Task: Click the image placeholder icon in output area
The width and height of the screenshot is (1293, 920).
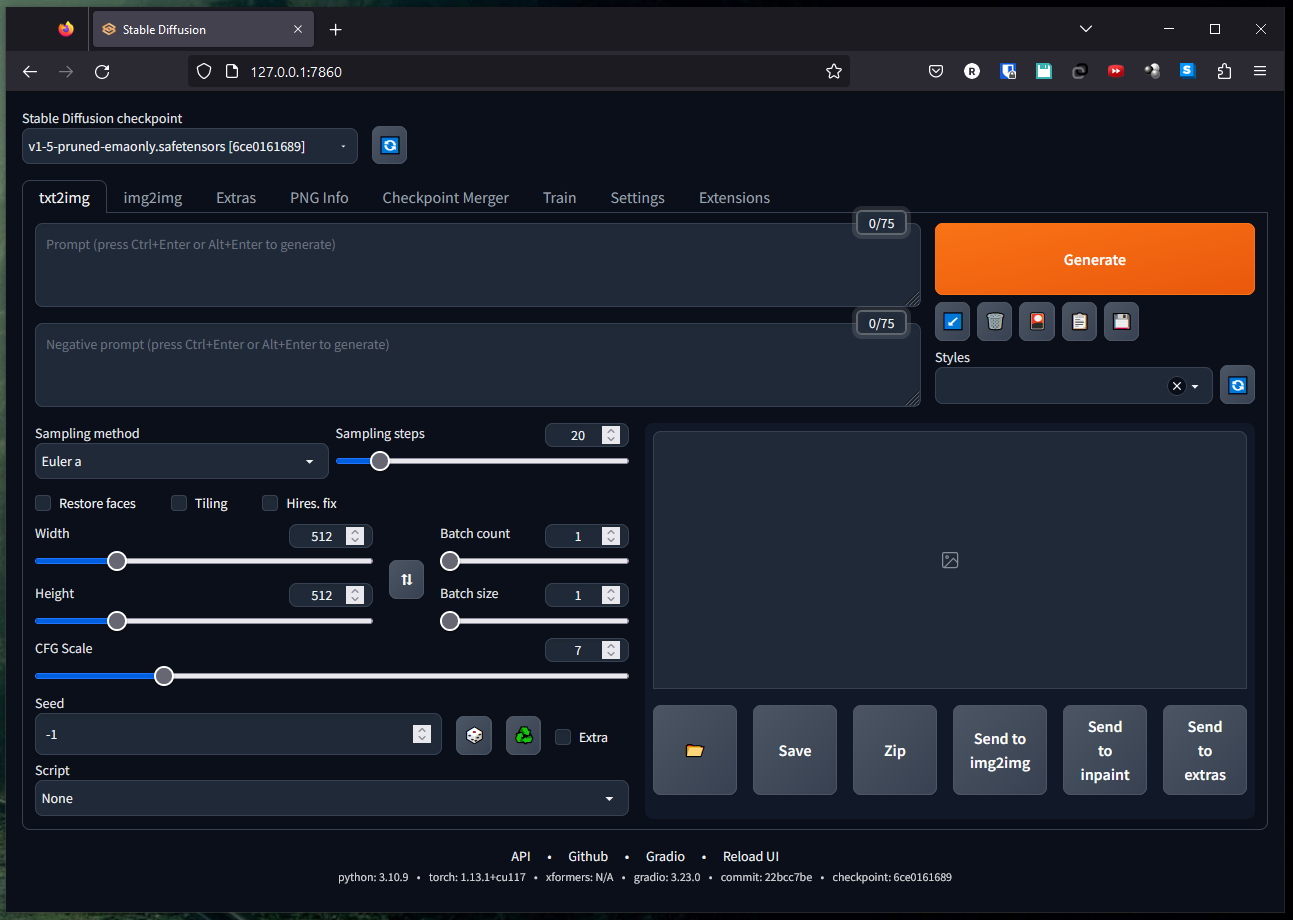Action: (950, 560)
